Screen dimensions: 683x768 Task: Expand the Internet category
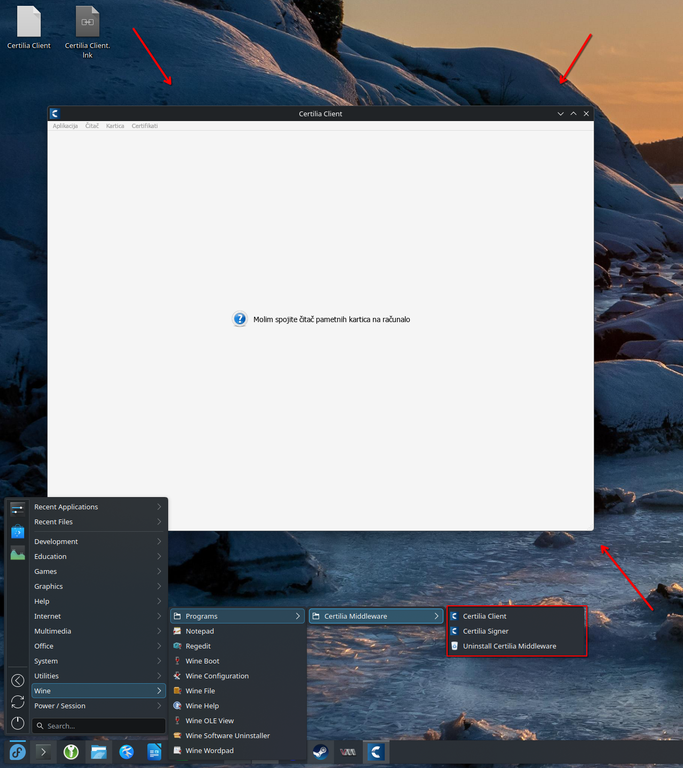click(x=98, y=616)
